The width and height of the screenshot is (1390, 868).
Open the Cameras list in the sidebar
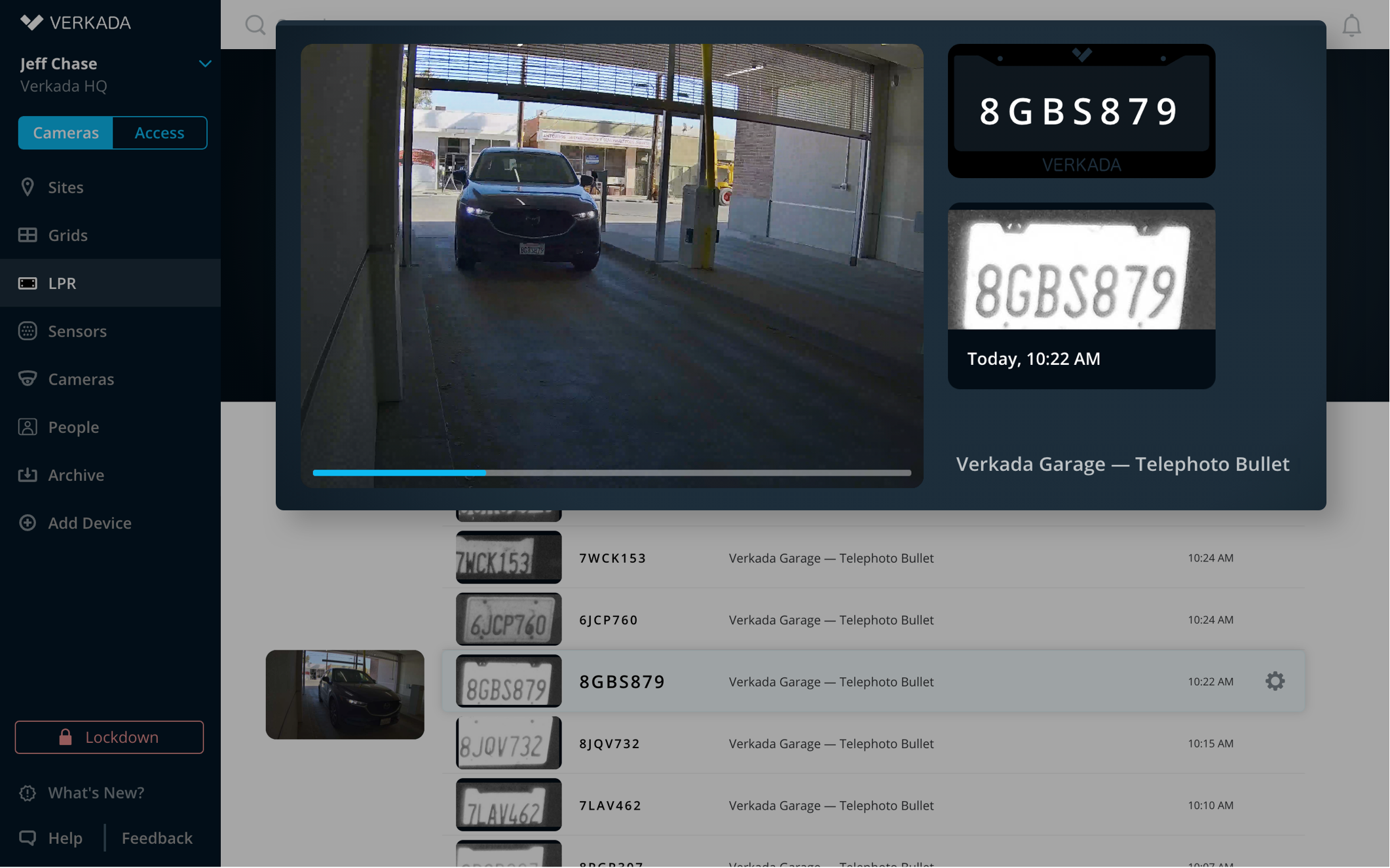tap(81, 379)
